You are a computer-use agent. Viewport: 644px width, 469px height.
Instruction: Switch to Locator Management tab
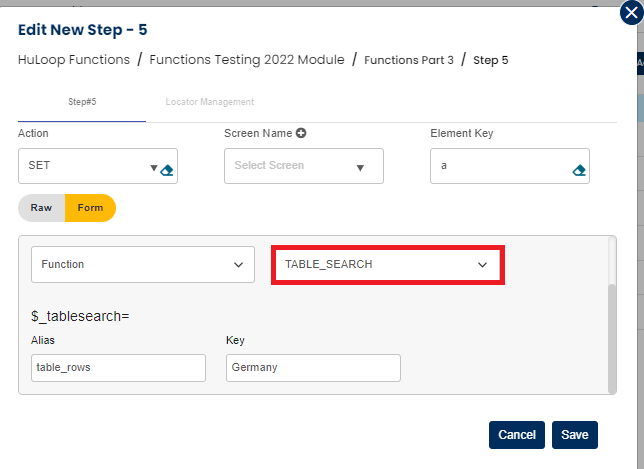pos(210,102)
